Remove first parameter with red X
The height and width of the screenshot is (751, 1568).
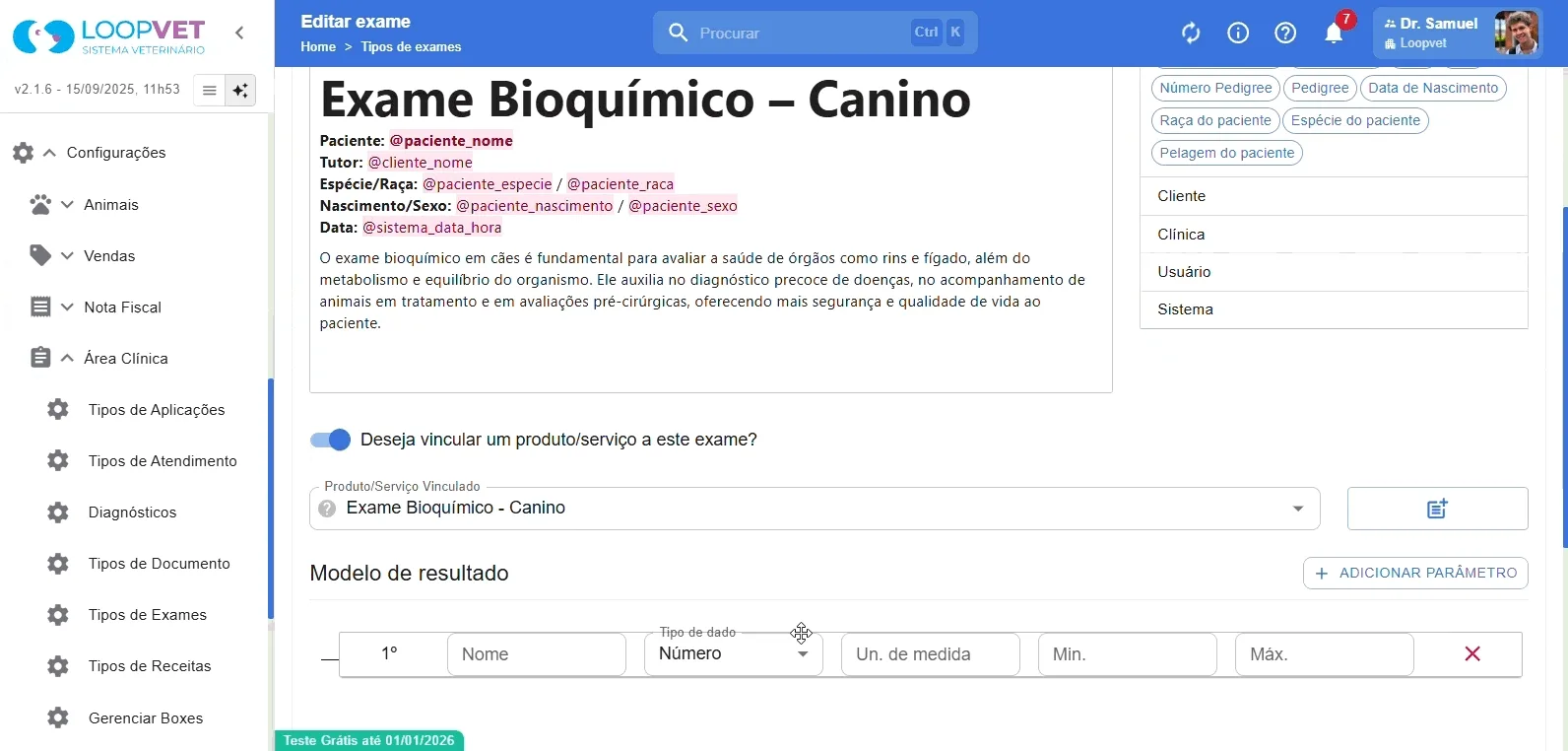pos(1472,654)
